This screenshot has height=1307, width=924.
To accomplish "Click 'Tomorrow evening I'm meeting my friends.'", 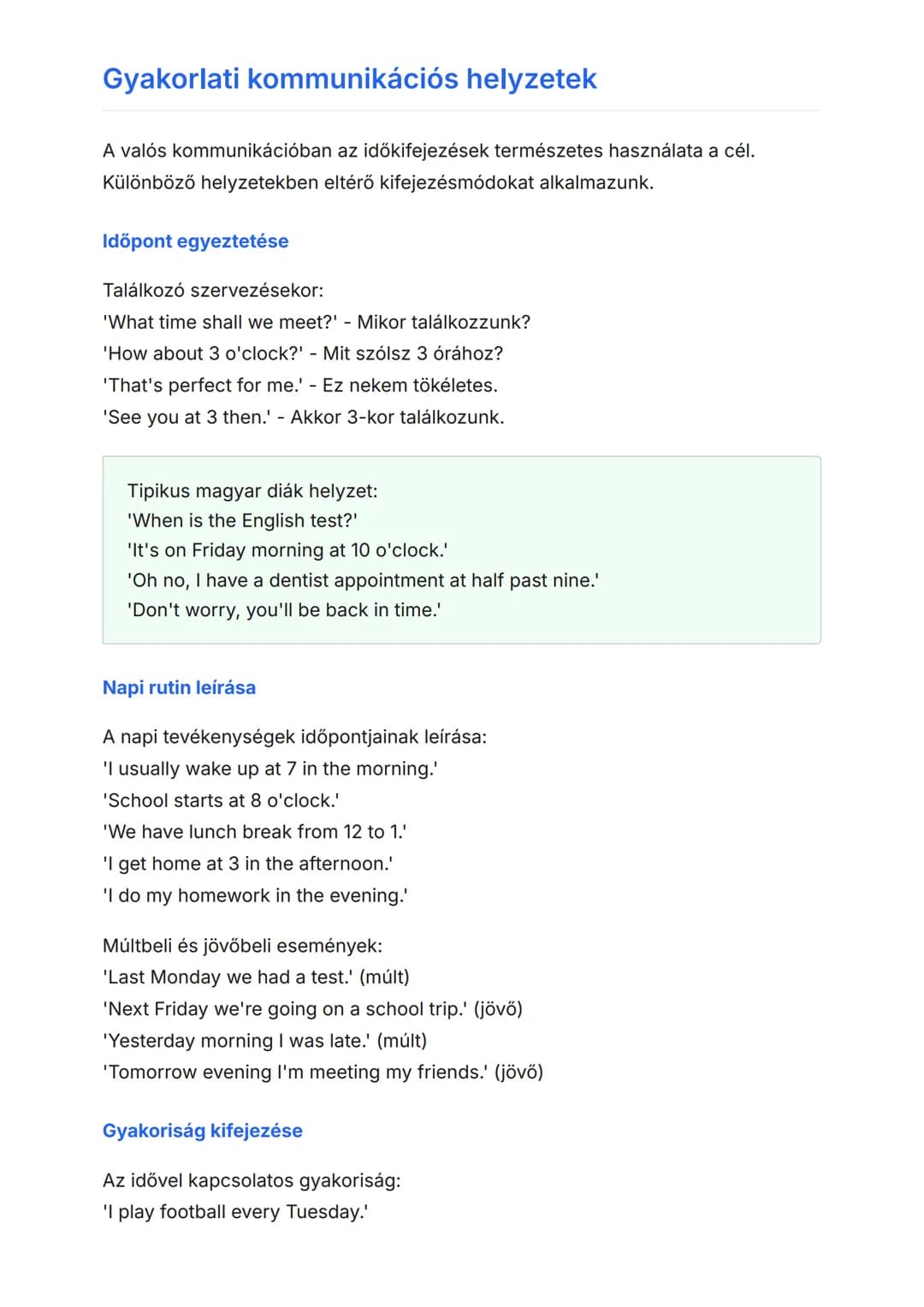I will 323,1072.
